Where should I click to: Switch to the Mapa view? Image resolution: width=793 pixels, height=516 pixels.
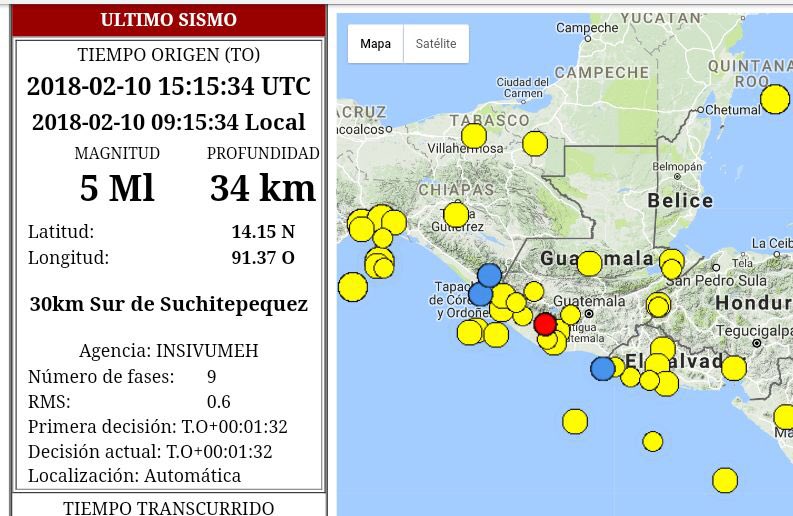tap(376, 44)
